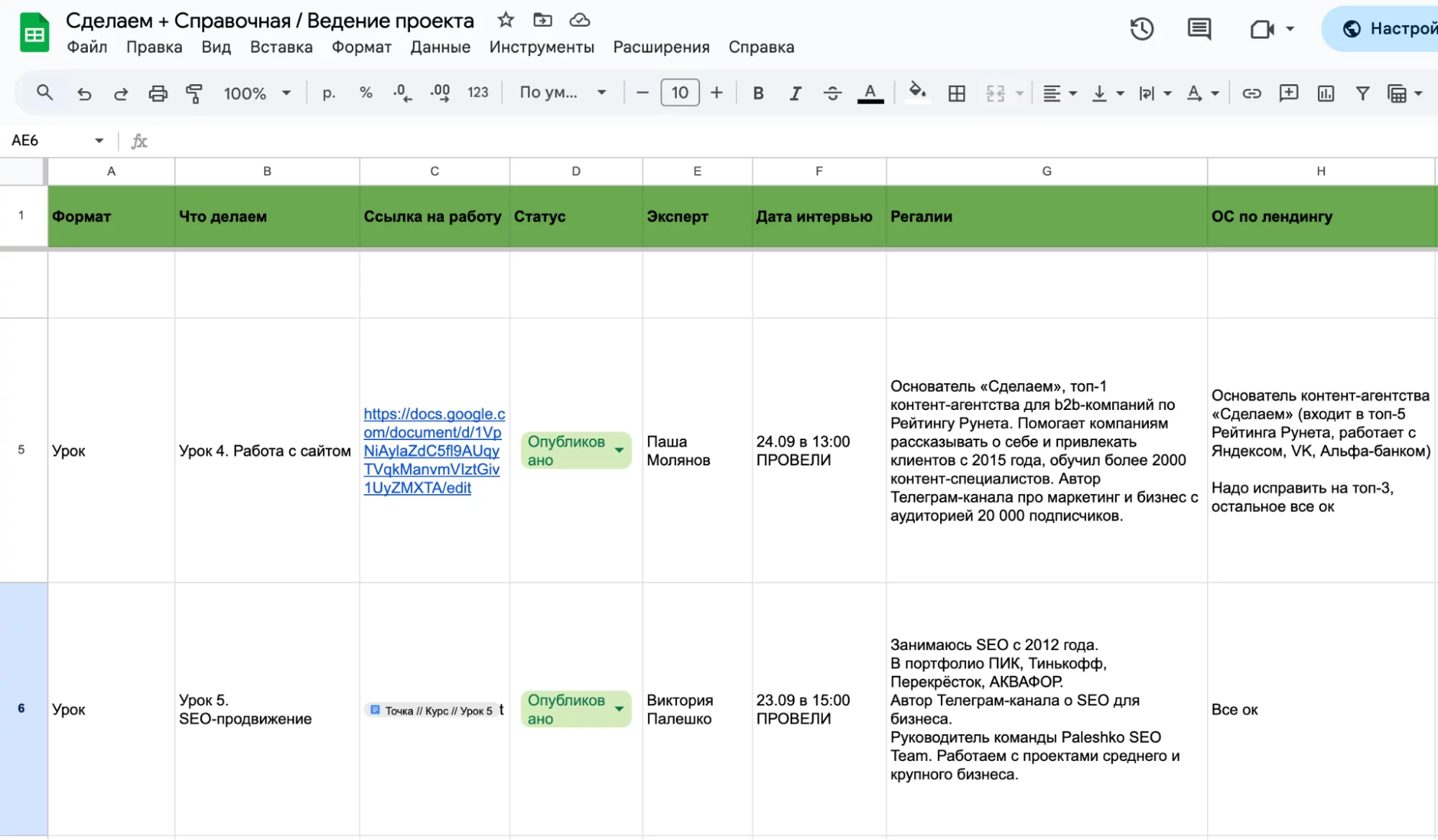Open the comments panel icon
This screenshot has height=840, width=1438.
1198,29
